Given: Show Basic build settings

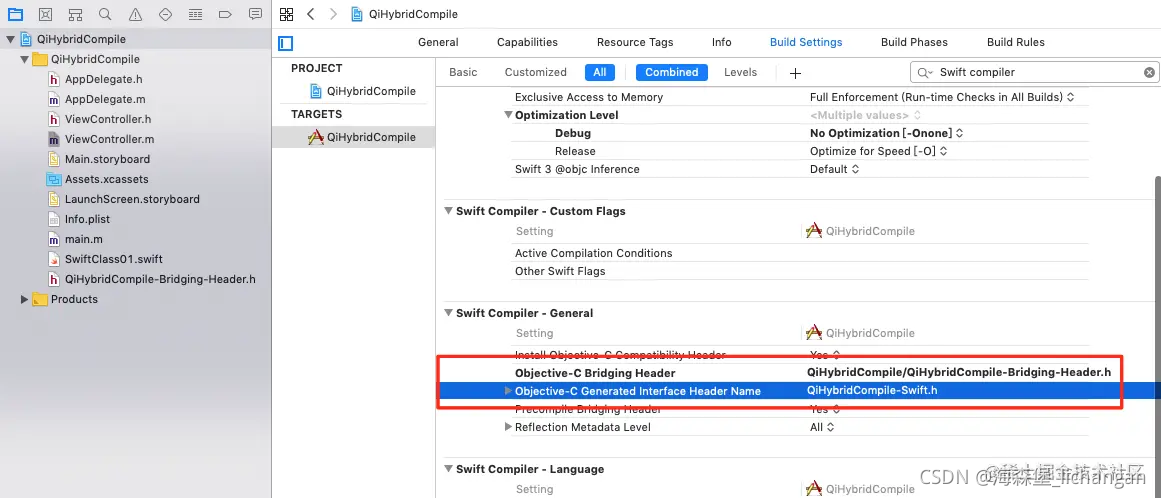Looking at the screenshot, I should 464,73.
